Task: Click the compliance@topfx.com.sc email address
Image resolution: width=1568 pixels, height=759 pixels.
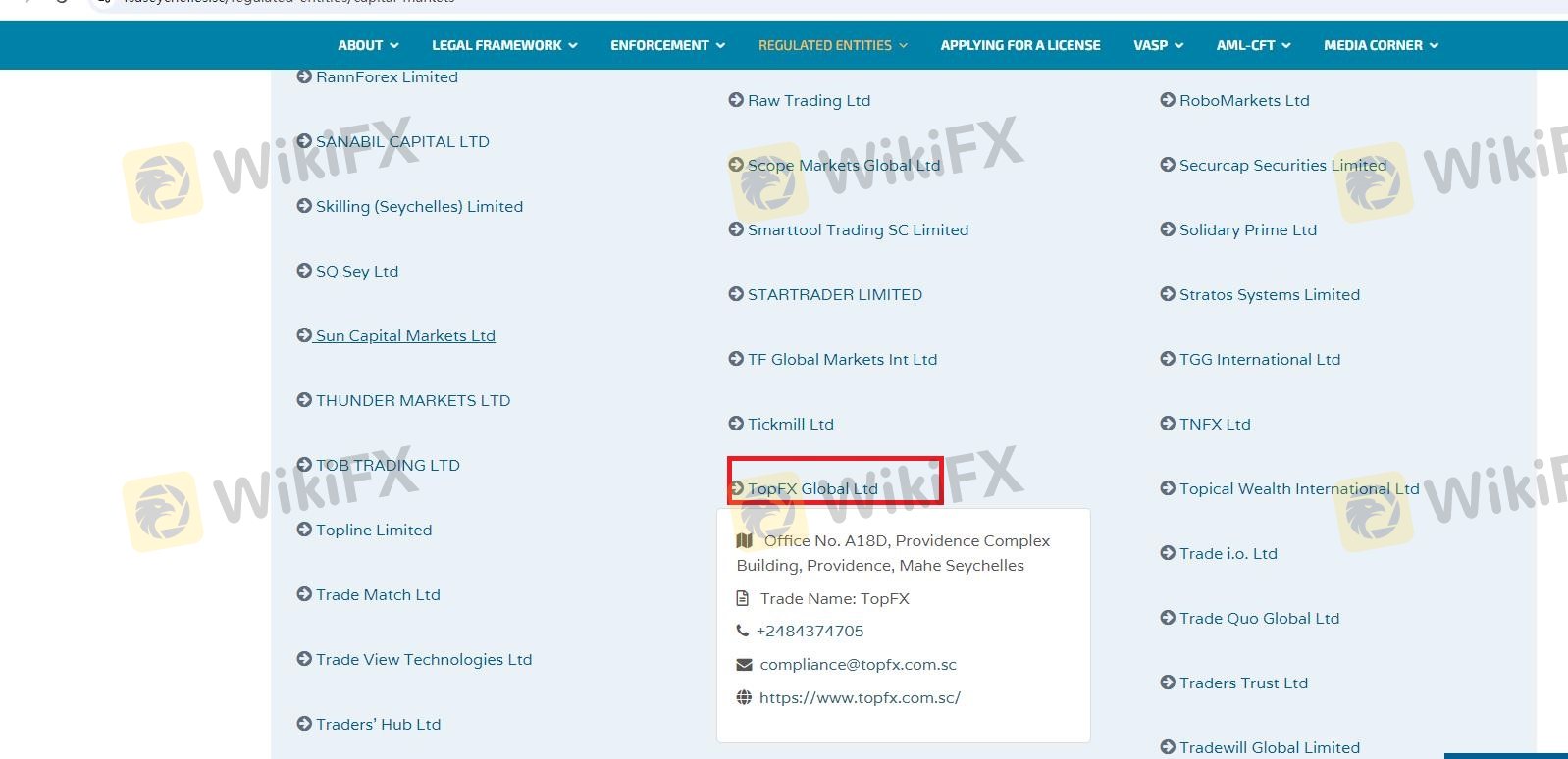Action: [x=858, y=664]
